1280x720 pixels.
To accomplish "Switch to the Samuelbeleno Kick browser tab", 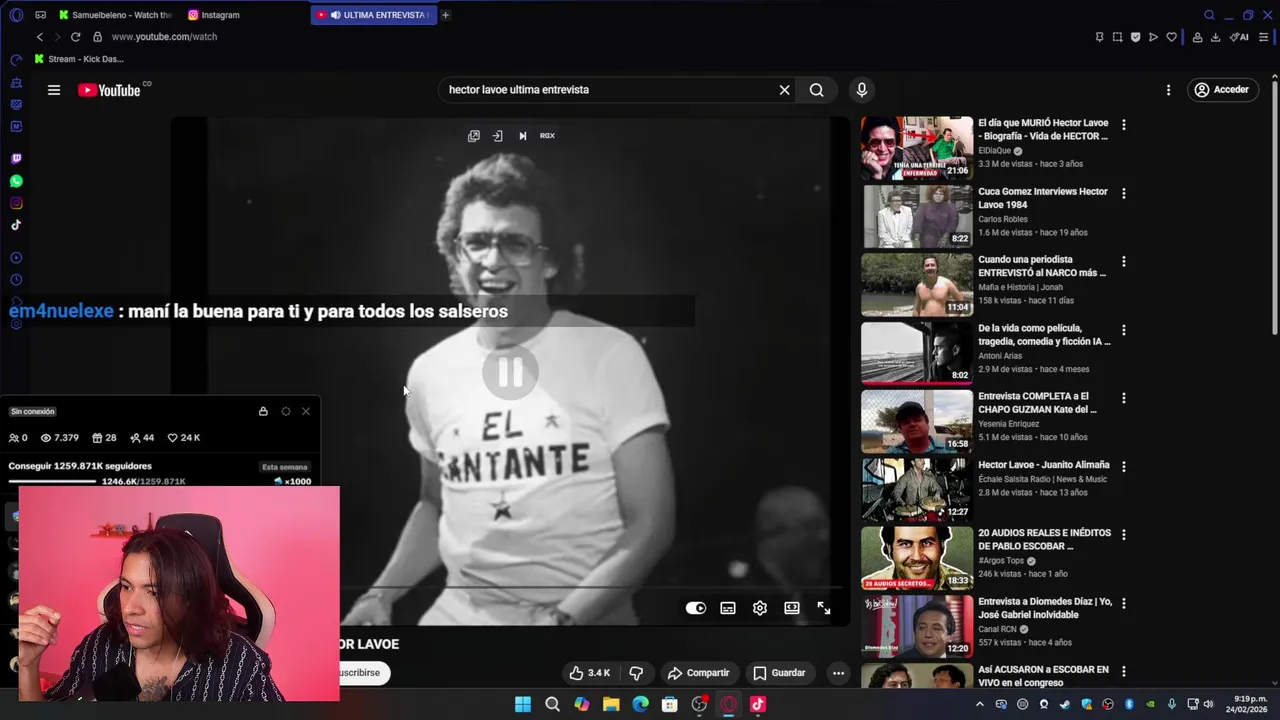I will [x=116, y=15].
